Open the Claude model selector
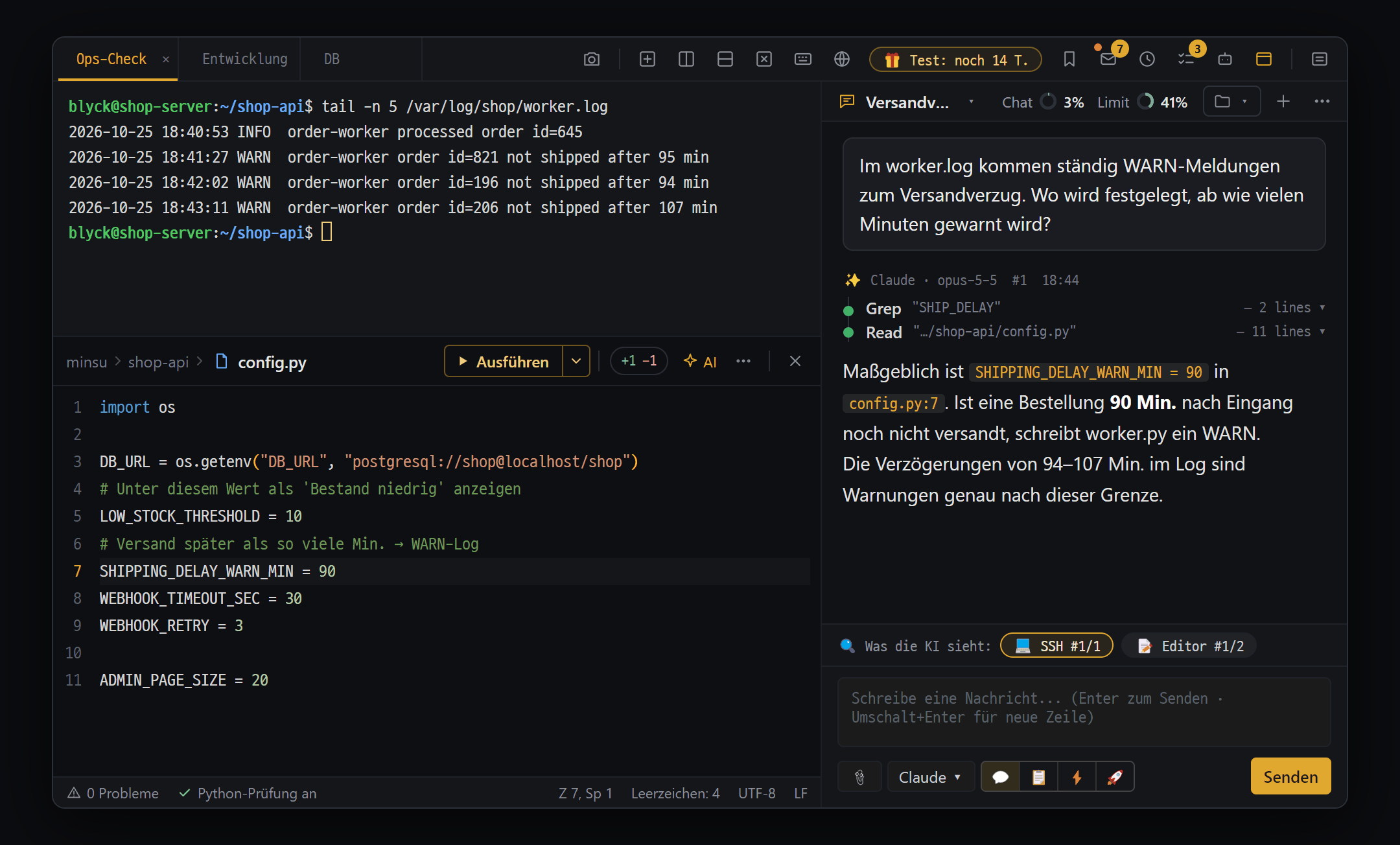This screenshot has width=1400, height=845. (x=931, y=777)
